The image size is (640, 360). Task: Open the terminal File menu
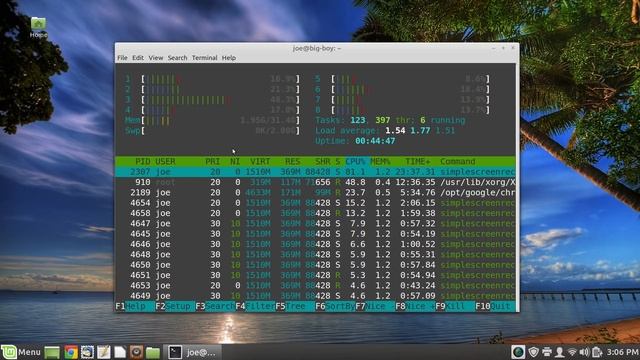click(122, 58)
